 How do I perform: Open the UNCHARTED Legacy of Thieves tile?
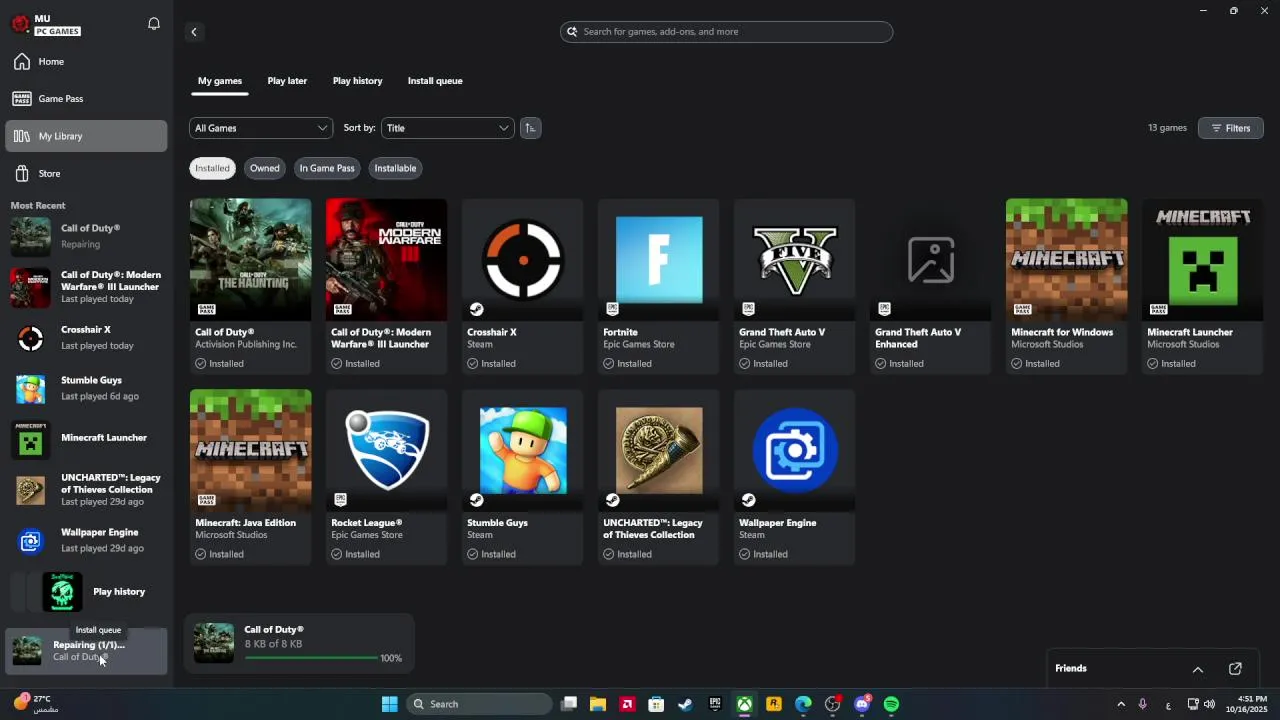(x=659, y=477)
